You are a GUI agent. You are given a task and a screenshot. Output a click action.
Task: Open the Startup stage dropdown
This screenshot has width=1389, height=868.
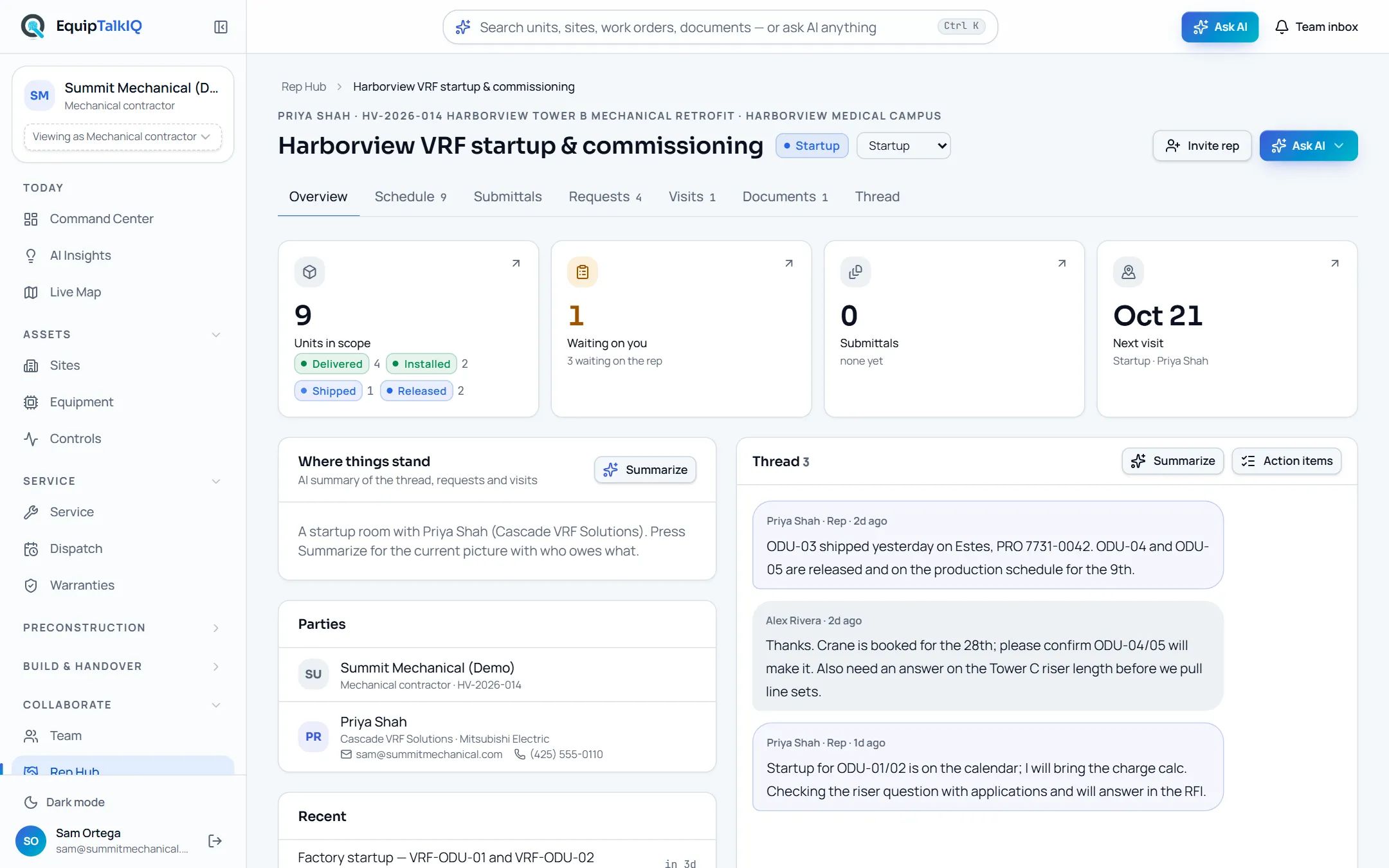coord(903,146)
